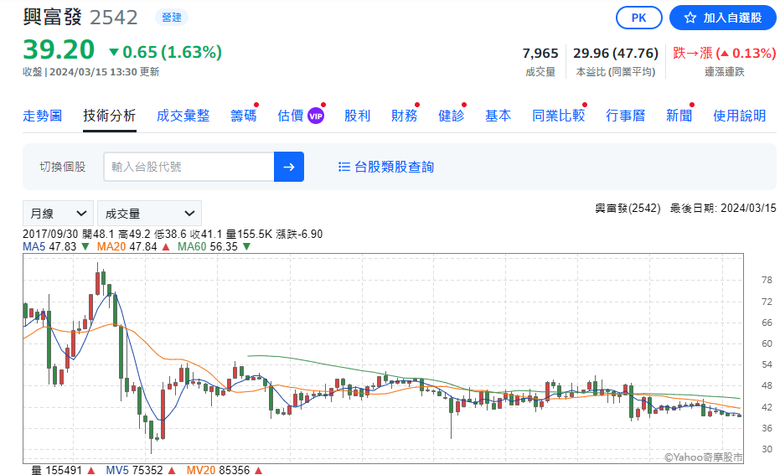Click the purple VIP badge icon

click(316, 116)
